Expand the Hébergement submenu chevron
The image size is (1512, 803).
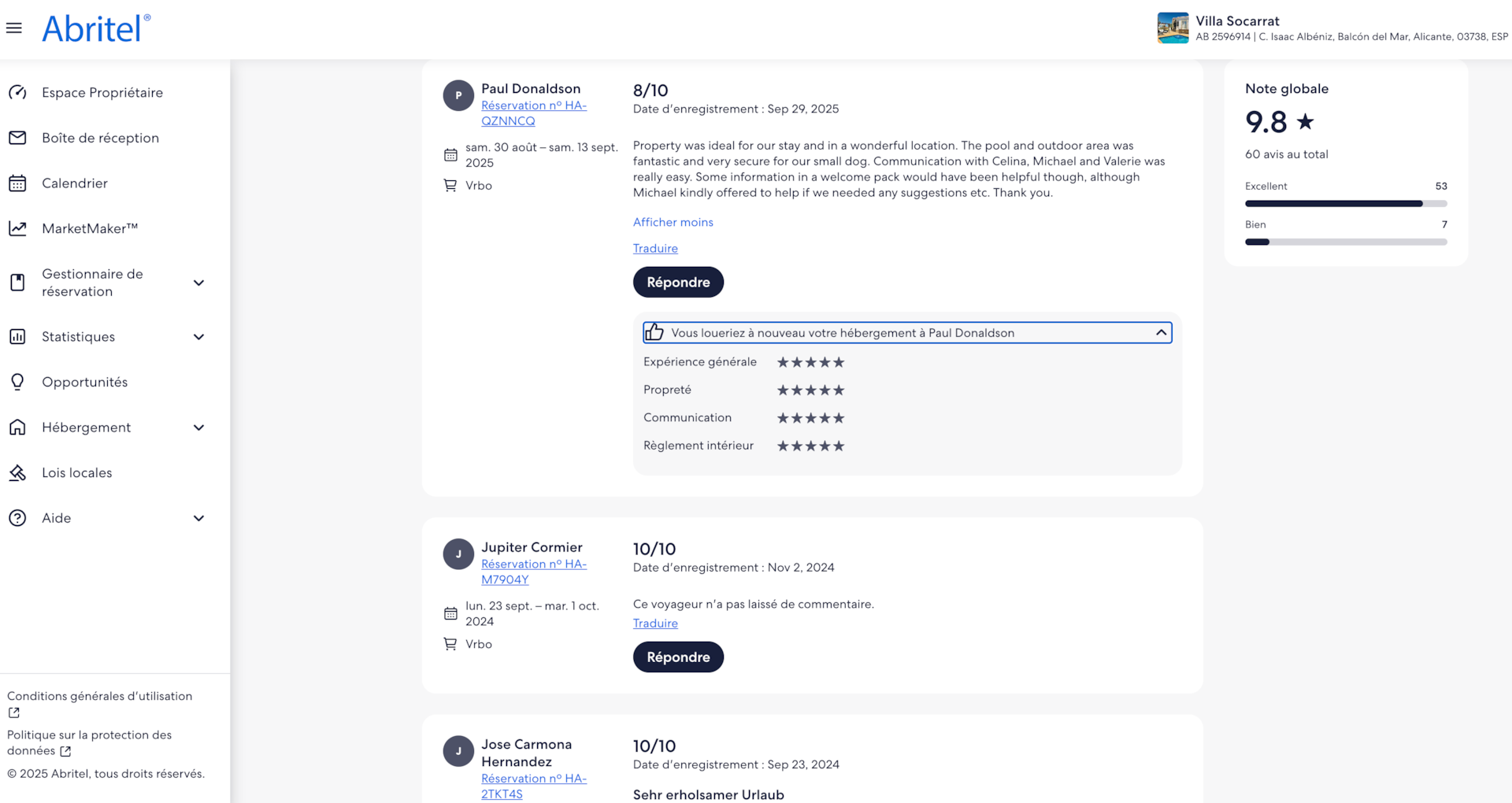coord(198,427)
